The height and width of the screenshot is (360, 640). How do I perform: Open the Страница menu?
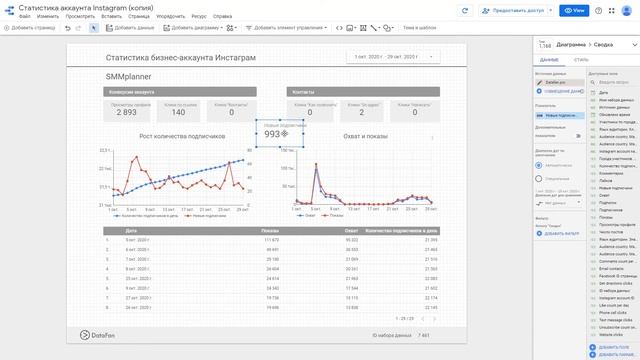139,16
